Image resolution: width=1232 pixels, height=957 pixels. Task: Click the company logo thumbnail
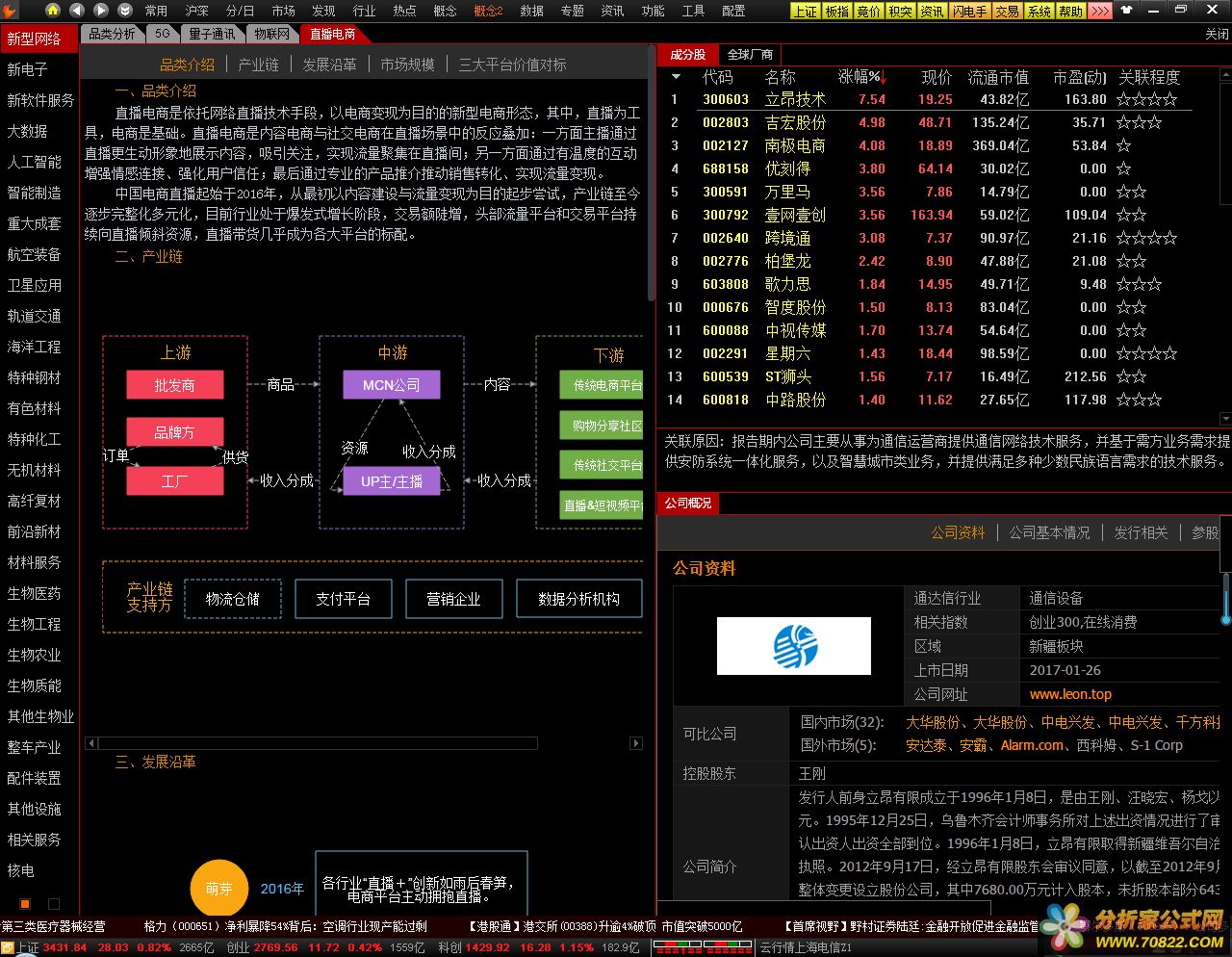pyautogui.click(x=794, y=646)
